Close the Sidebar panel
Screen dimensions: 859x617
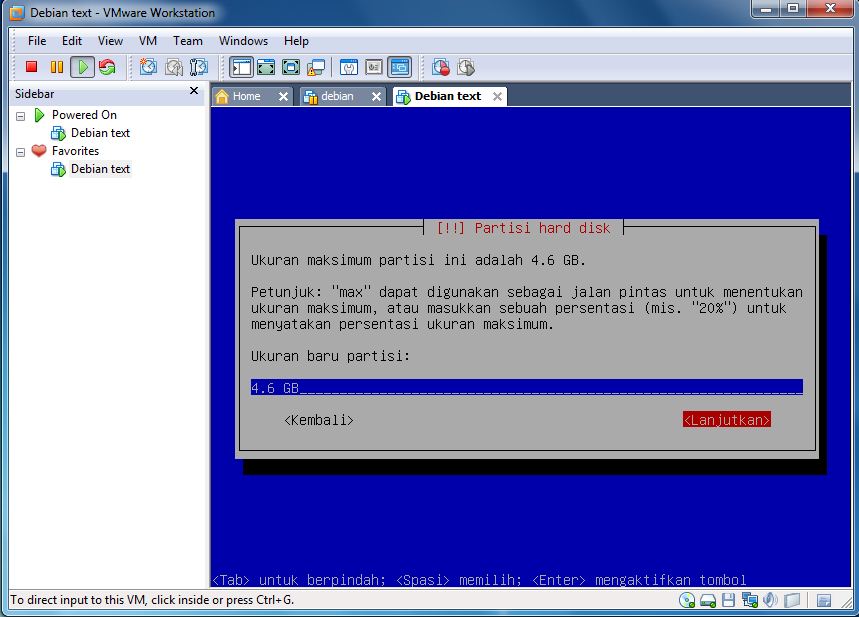coord(194,91)
